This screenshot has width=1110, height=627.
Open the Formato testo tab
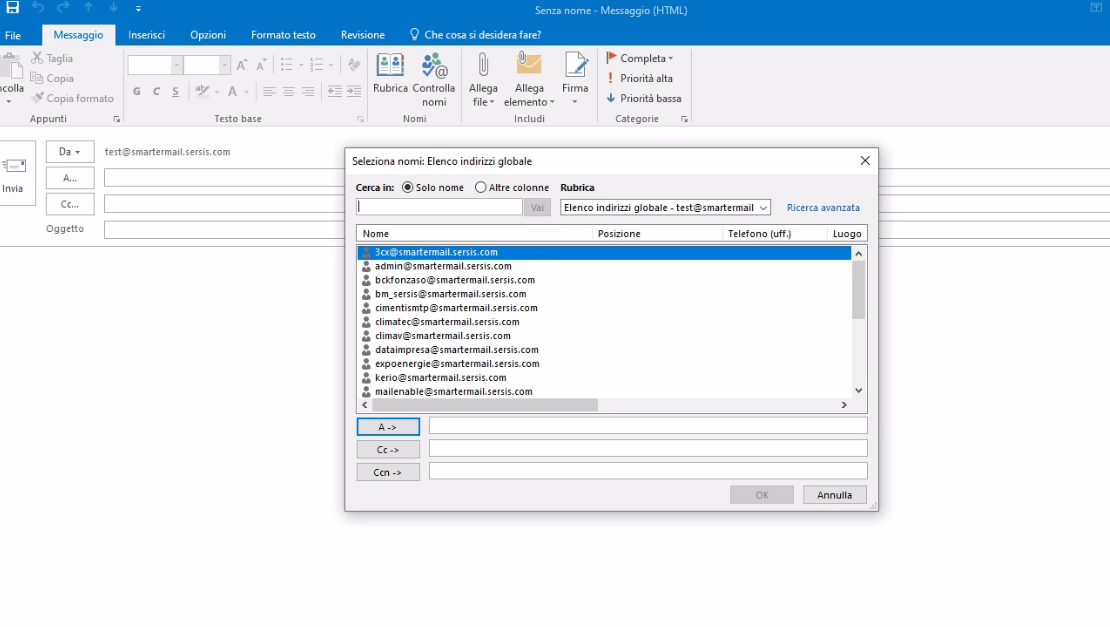coord(283,35)
